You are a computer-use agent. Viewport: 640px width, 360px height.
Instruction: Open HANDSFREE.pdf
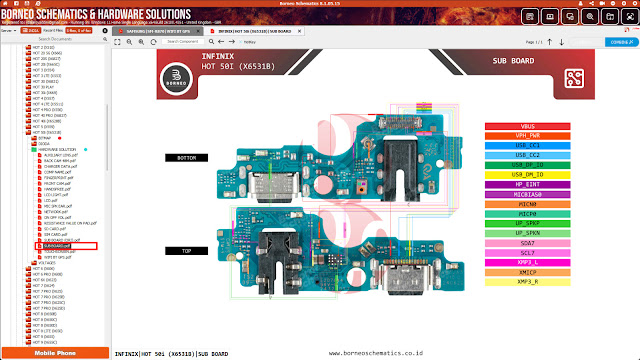coord(57,189)
